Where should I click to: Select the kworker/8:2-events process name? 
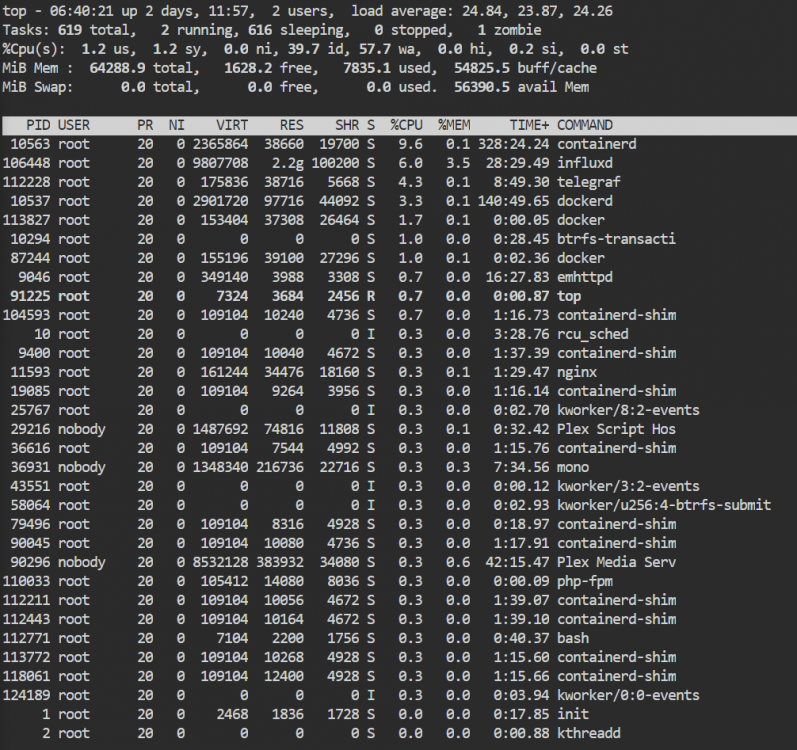(628, 410)
